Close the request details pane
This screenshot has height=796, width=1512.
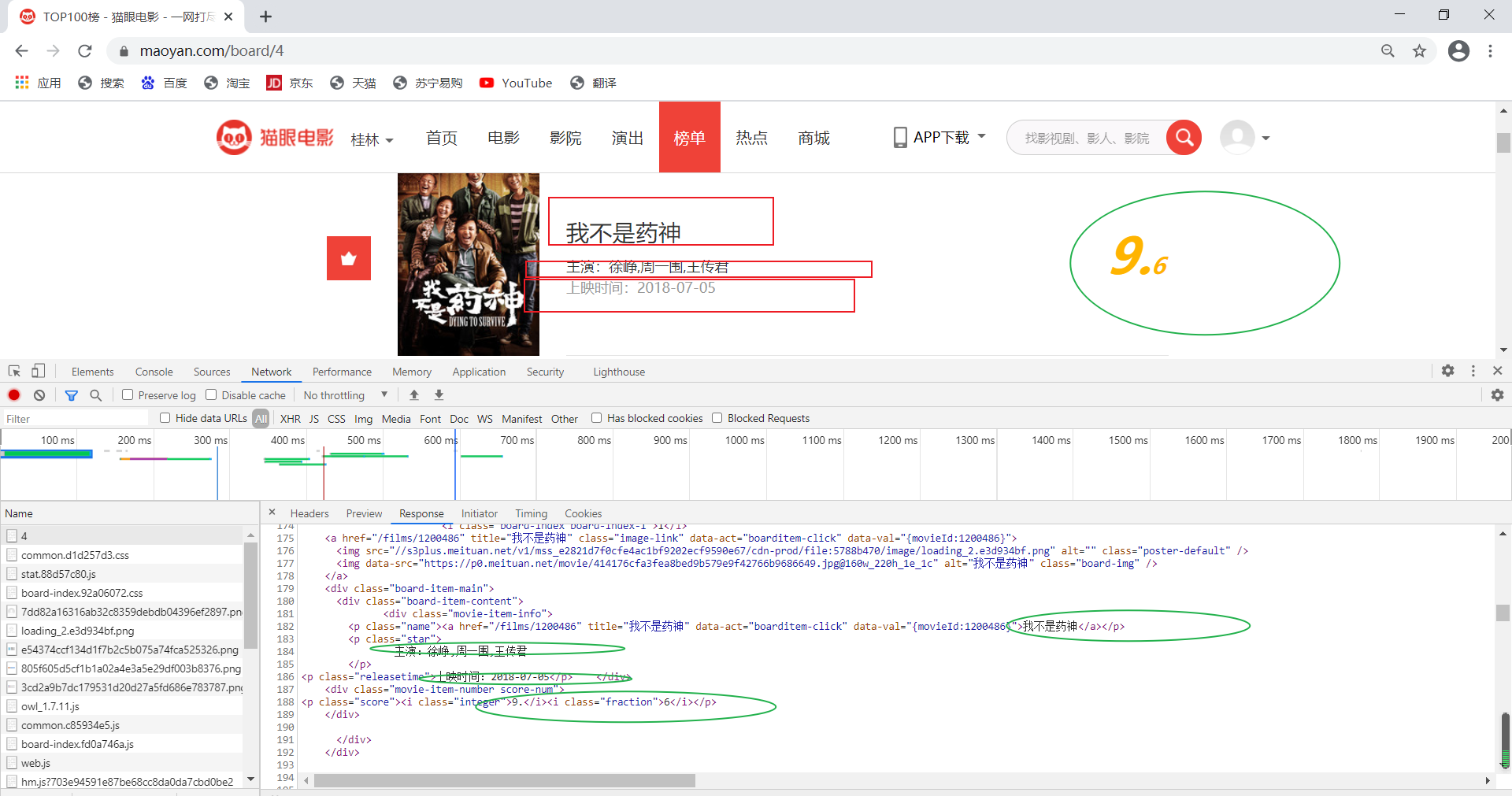pos(272,513)
